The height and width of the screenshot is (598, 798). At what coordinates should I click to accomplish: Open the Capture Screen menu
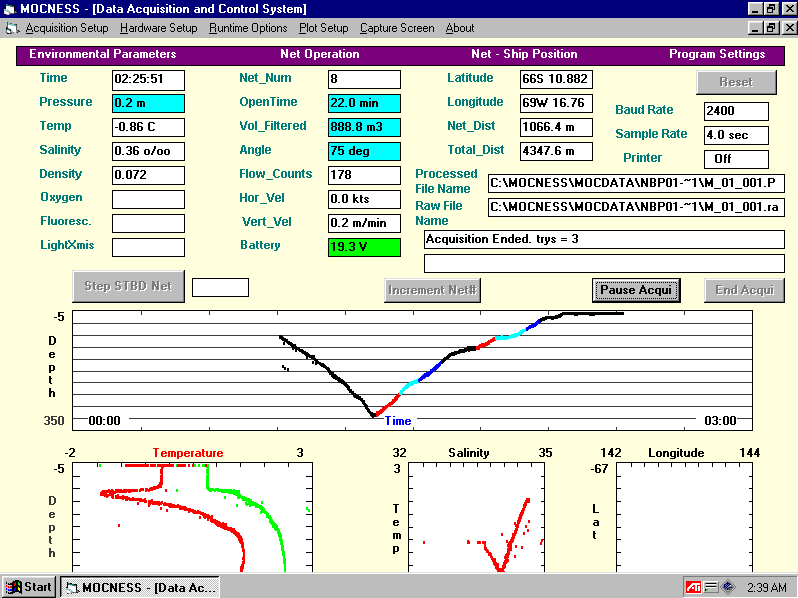397,28
